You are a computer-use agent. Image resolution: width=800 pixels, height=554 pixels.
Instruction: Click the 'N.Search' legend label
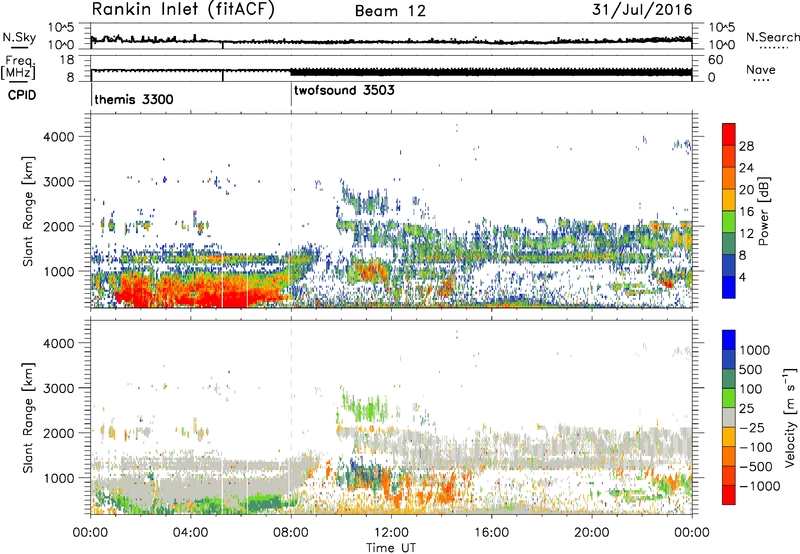772,37
